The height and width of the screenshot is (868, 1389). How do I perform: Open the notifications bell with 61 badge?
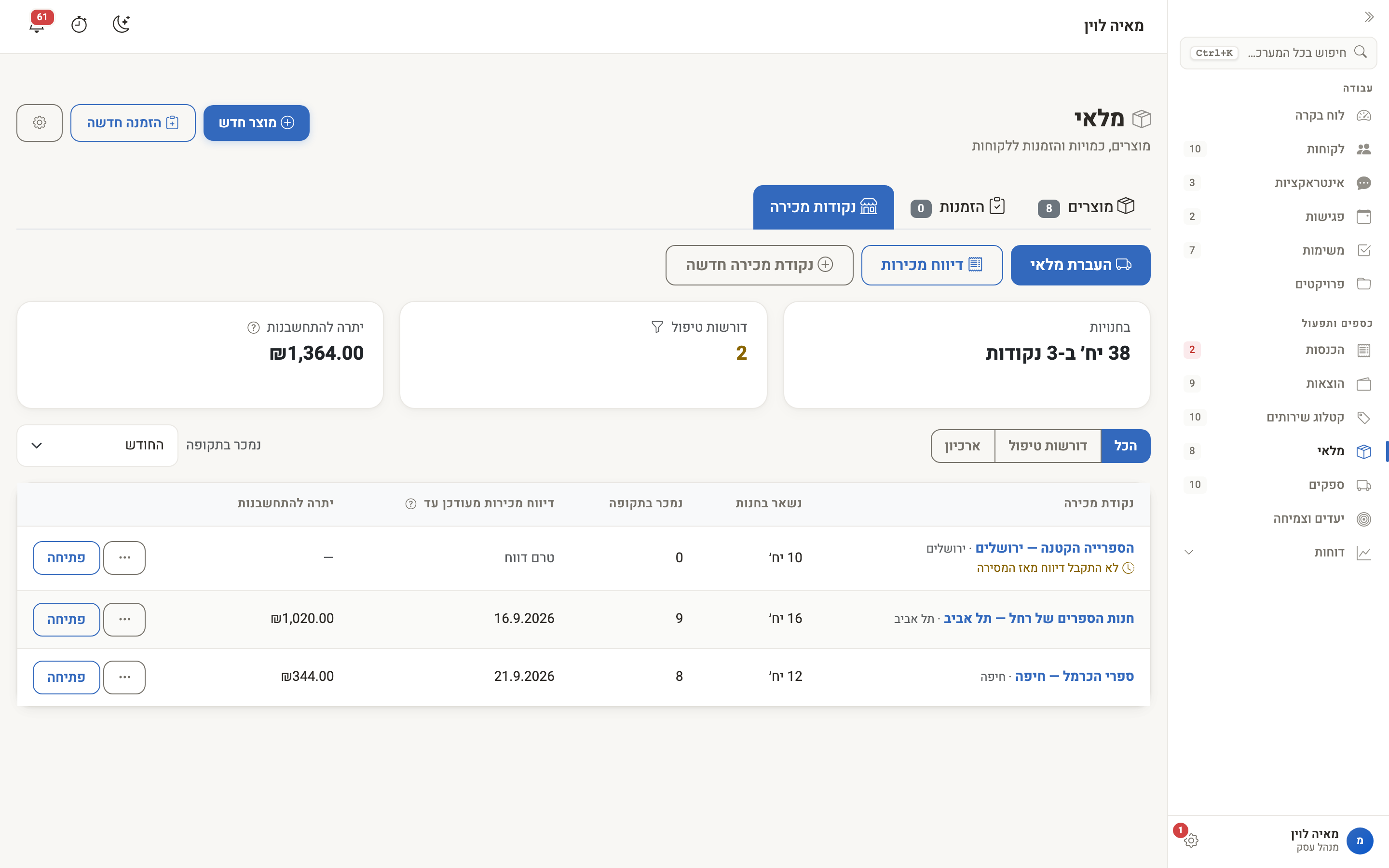[x=37, y=24]
